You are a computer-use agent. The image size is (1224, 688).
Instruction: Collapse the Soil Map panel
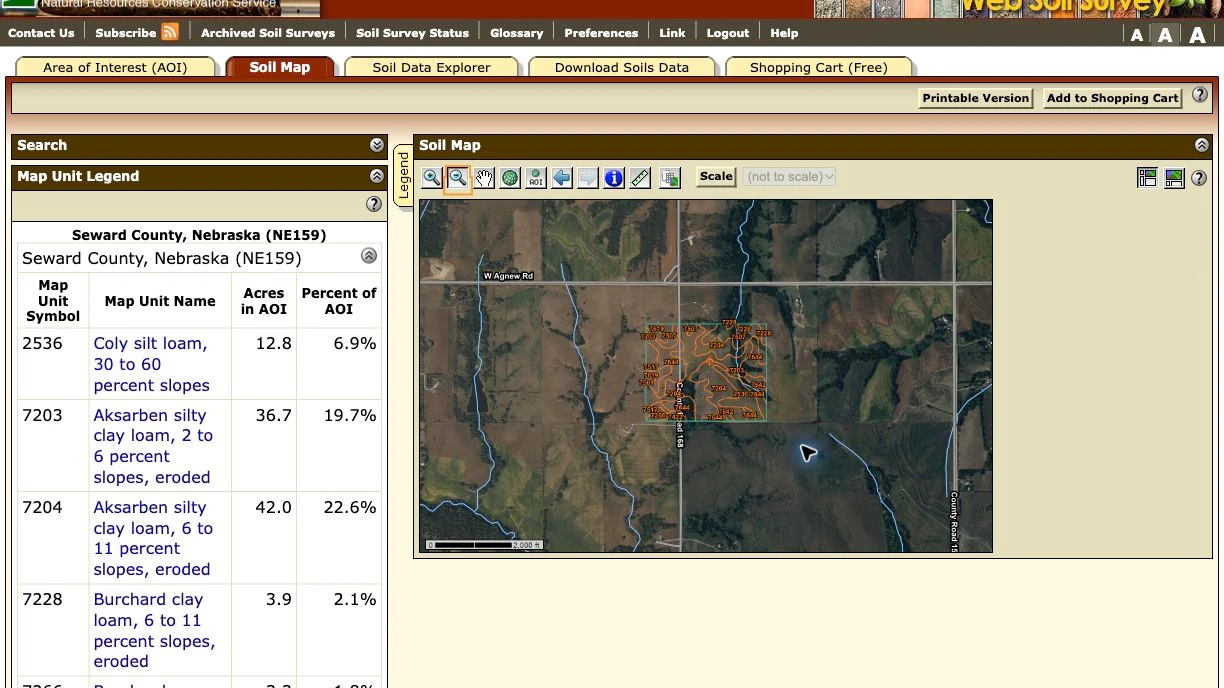click(x=1202, y=145)
